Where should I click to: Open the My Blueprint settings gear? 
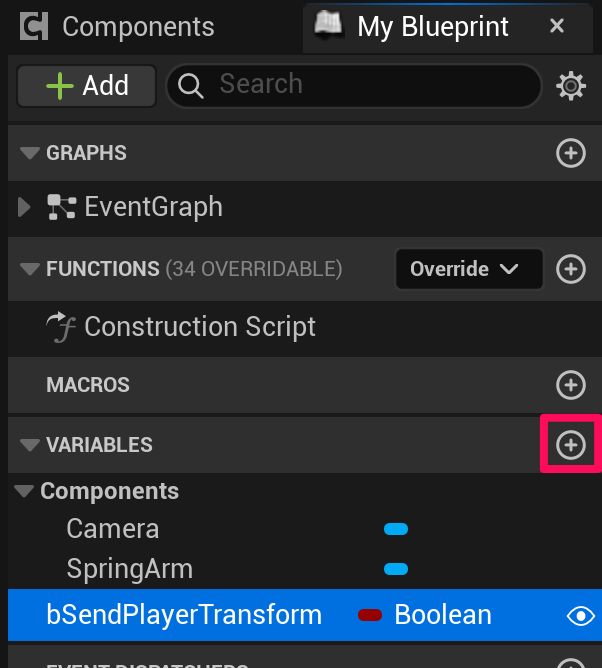[571, 86]
